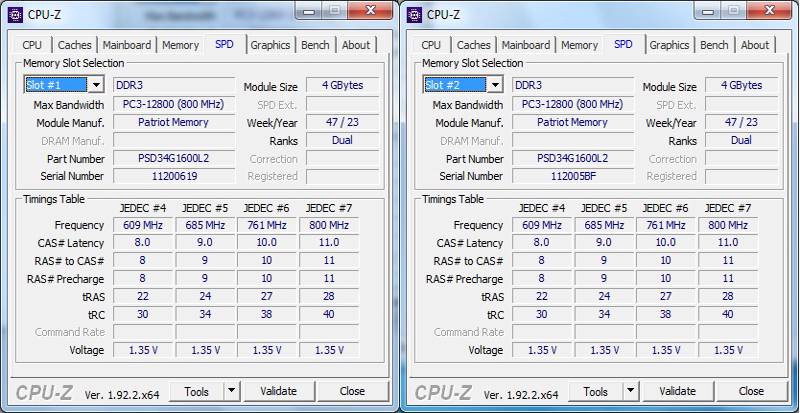Show the About tab in right window
This screenshot has height=413, width=800.
click(x=755, y=45)
